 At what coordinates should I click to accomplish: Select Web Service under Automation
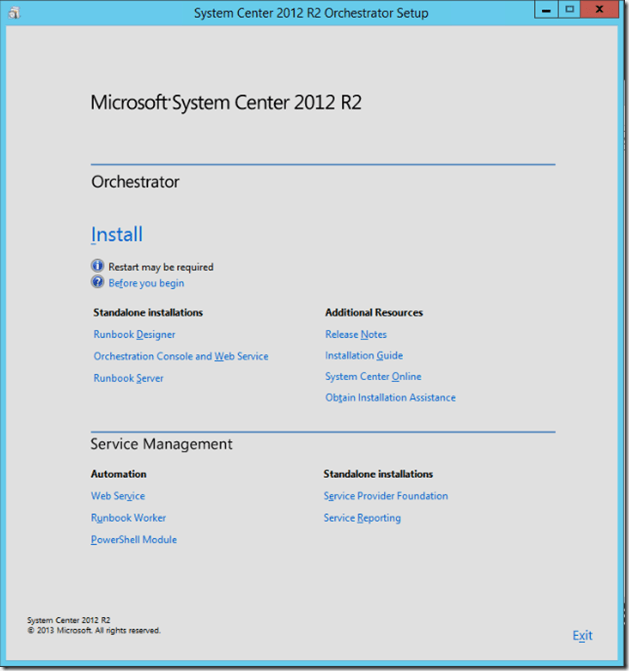118,496
